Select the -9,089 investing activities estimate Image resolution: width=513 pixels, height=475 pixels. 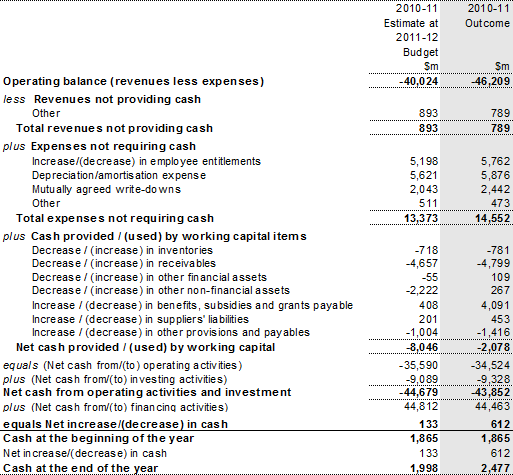click(x=422, y=379)
